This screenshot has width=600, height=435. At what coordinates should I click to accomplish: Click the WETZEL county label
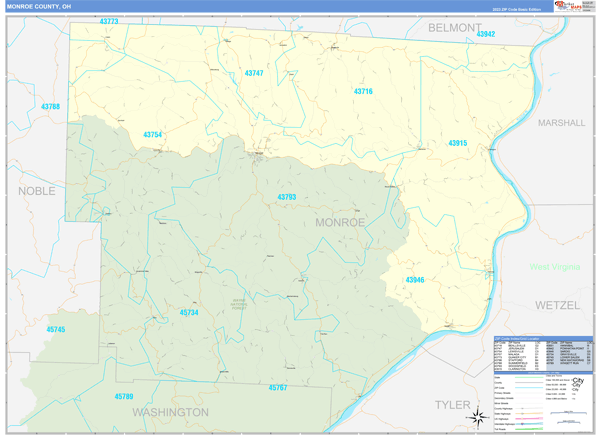pyautogui.click(x=557, y=303)
